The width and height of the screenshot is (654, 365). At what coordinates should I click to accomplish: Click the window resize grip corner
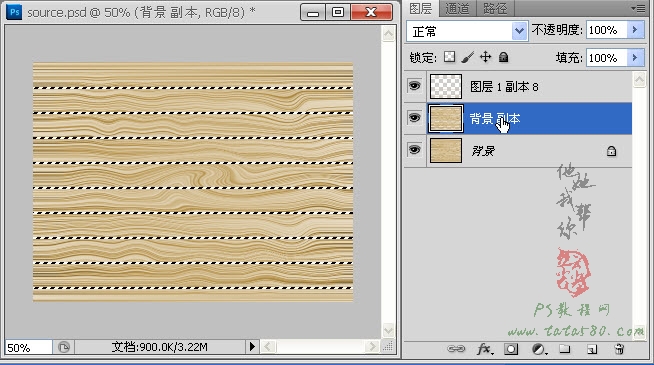(388, 347)
